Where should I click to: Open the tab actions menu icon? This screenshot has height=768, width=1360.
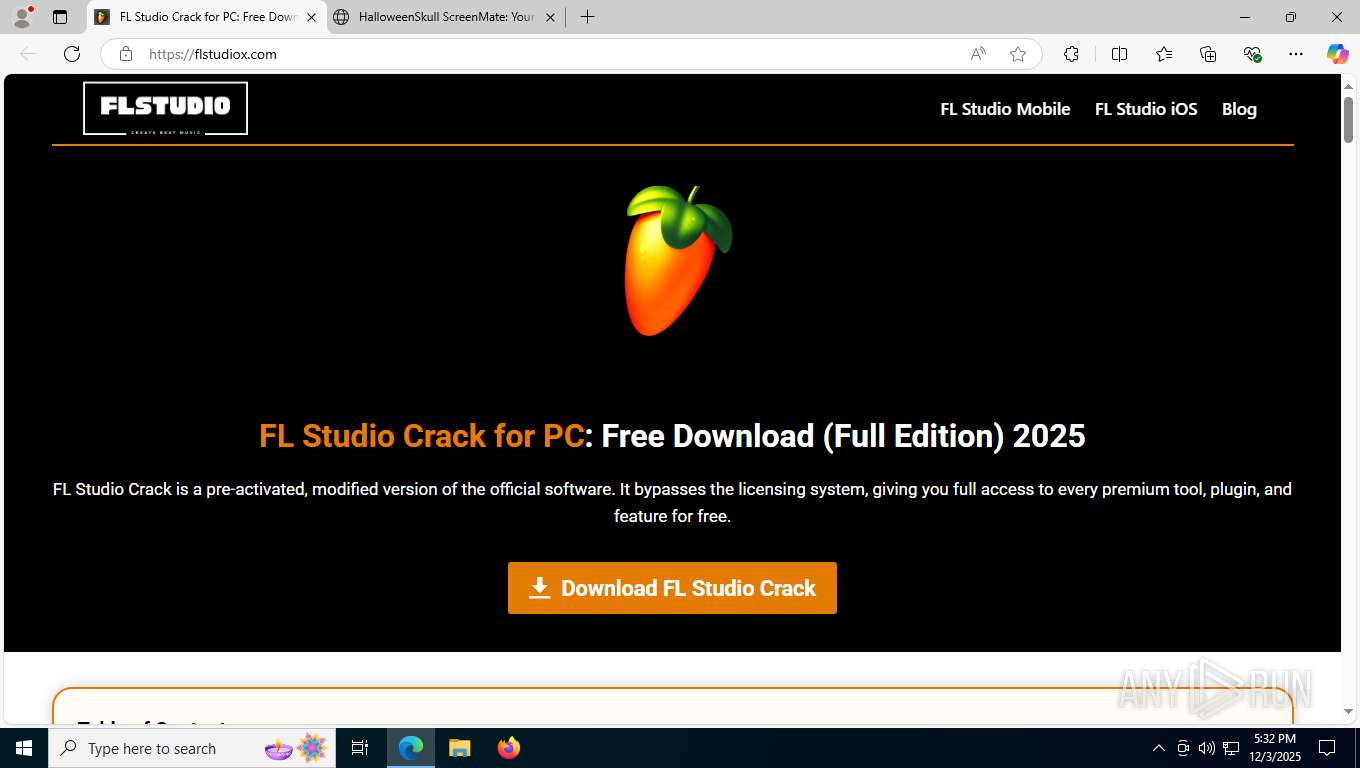(x=60, y=17)
